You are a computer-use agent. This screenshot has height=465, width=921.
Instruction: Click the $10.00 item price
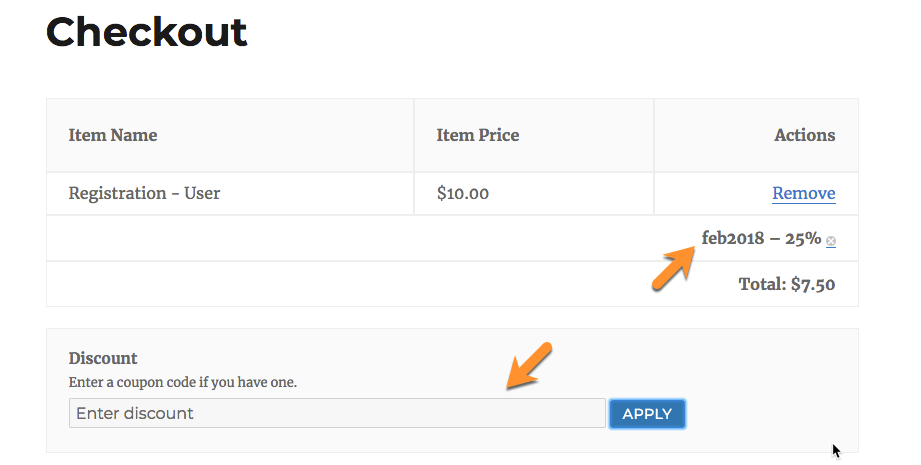463,194
